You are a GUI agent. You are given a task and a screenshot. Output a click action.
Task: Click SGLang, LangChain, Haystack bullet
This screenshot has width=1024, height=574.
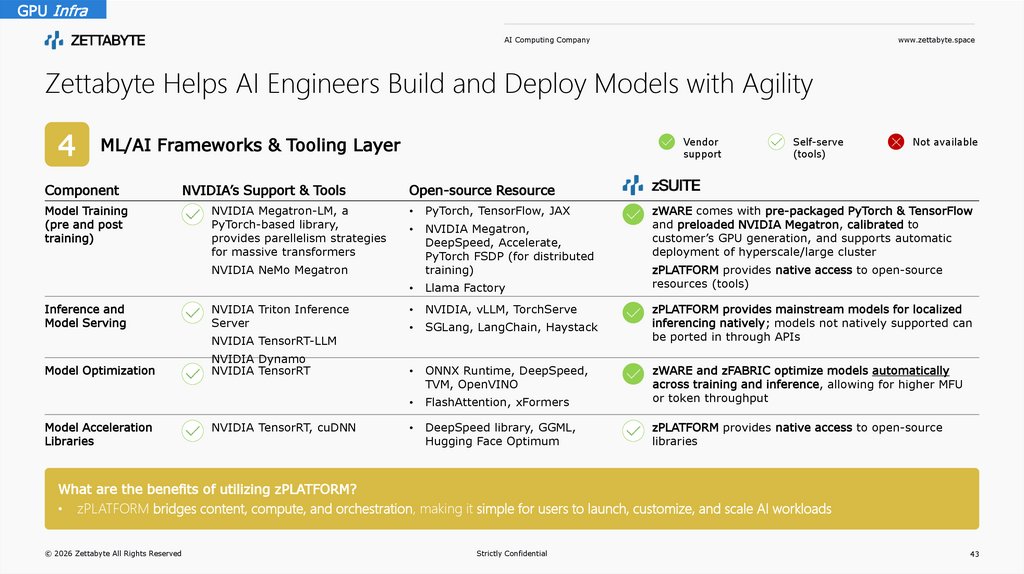[511, 327]
